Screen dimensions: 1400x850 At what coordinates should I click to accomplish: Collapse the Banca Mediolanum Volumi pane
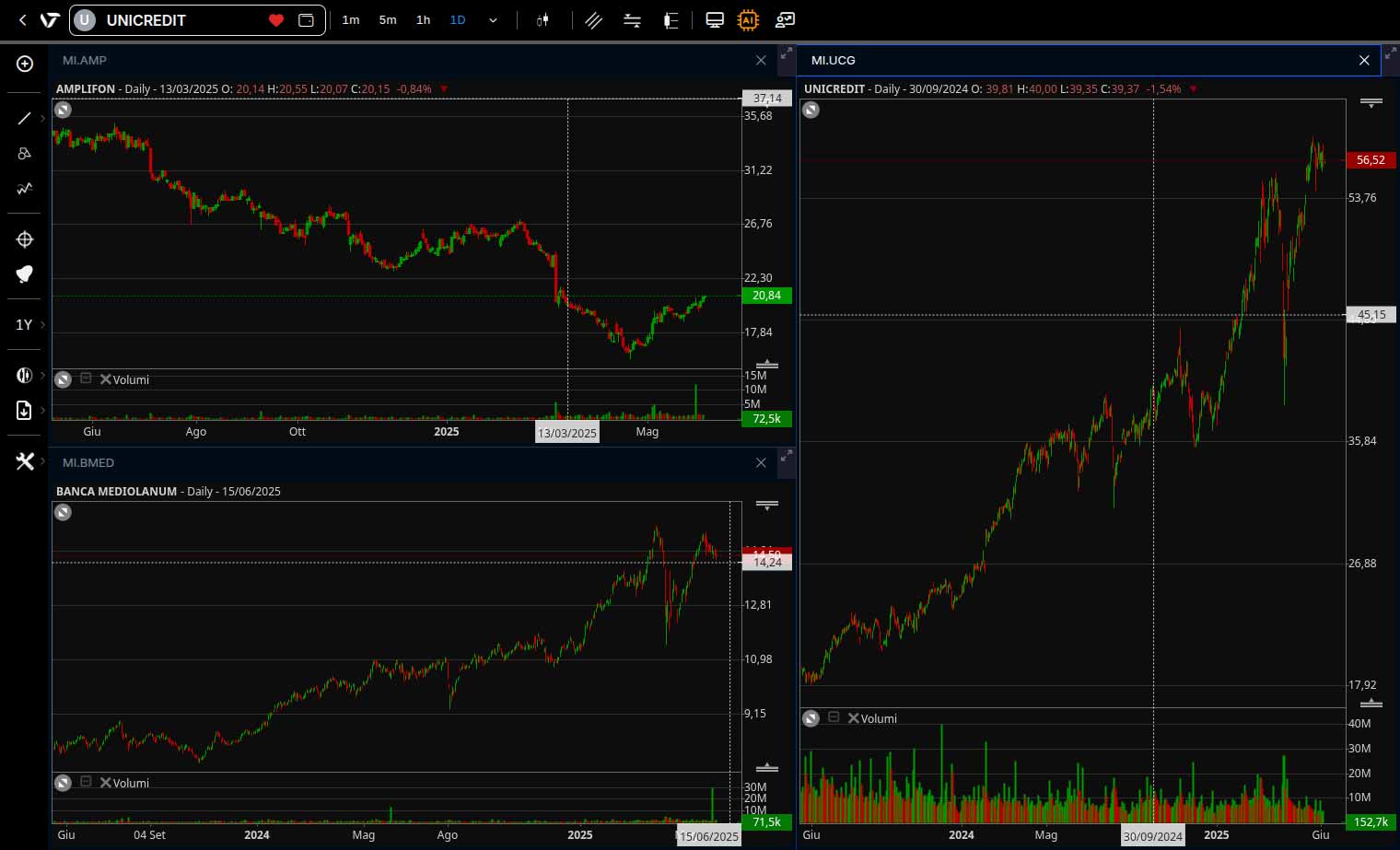pyautogui.click(x=86, y=782)
